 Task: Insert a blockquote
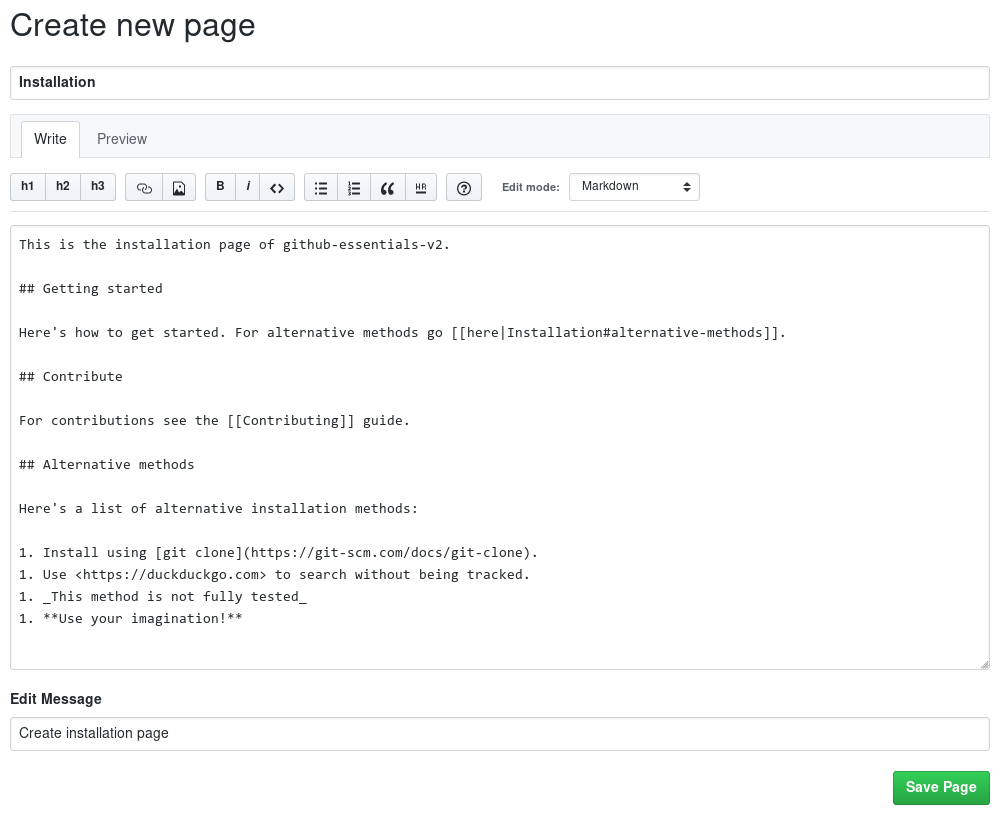pos(388,188)
